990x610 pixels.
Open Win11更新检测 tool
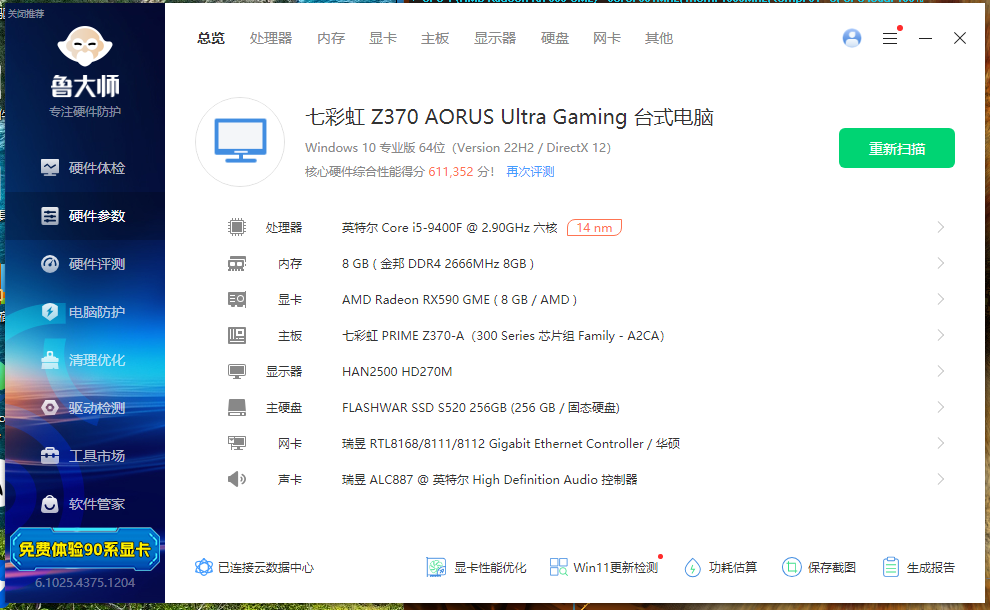[x=559, y=567]
